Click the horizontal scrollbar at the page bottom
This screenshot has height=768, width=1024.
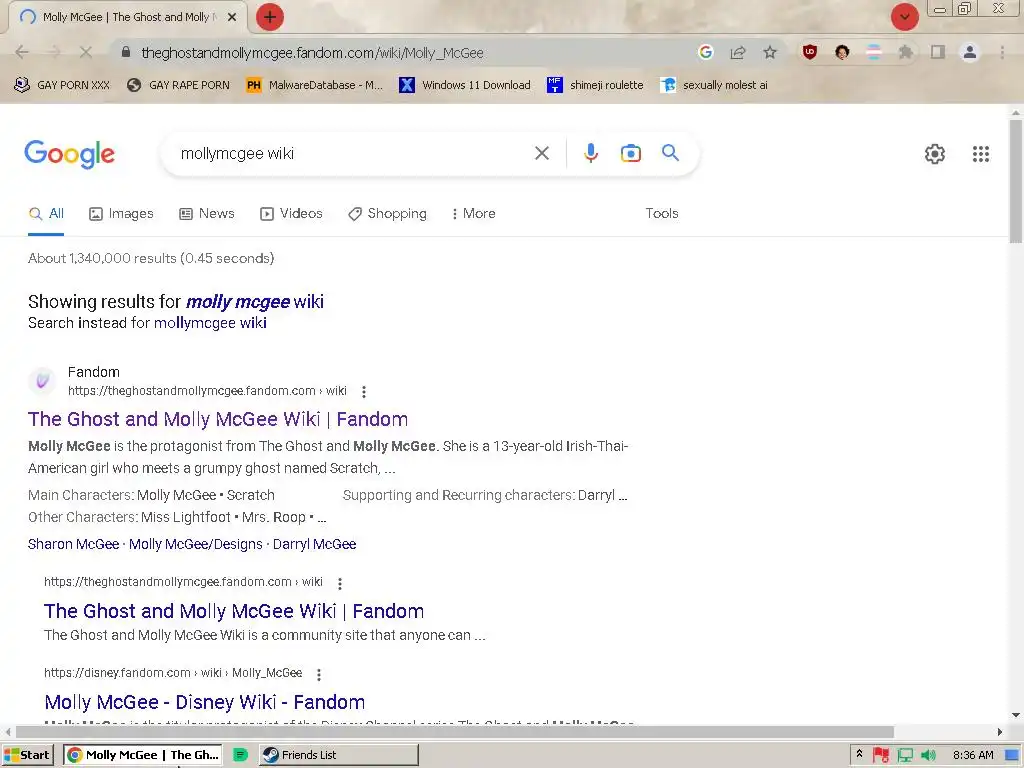(x=455, y=731)
